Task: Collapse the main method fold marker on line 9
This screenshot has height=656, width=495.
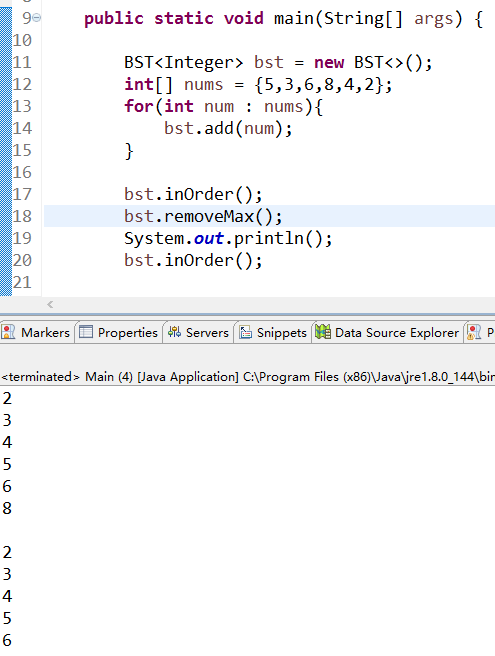Action: [37, 18]
